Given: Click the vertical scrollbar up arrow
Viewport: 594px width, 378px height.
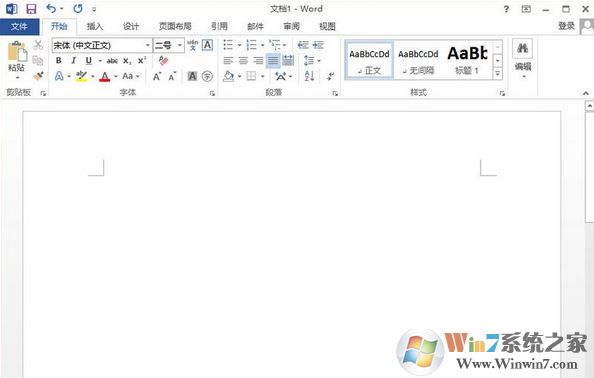Looking at the screenshot, I should tap(589, 106).
